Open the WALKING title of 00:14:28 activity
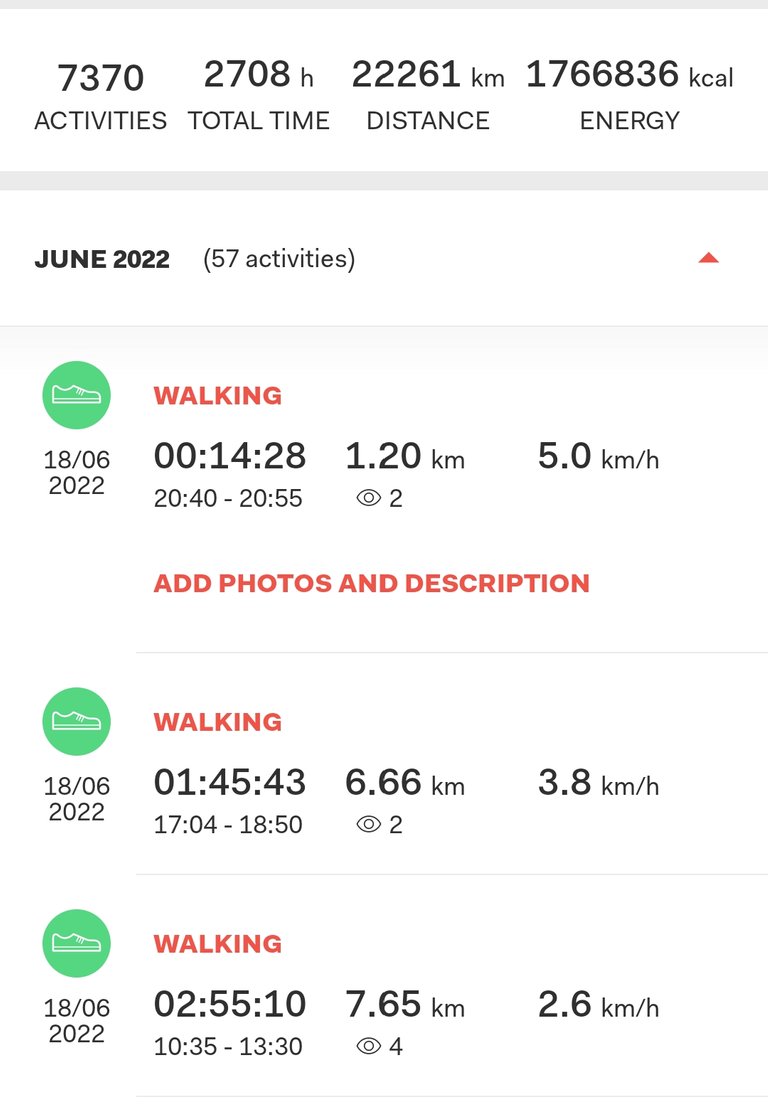 tap(217, 395)
